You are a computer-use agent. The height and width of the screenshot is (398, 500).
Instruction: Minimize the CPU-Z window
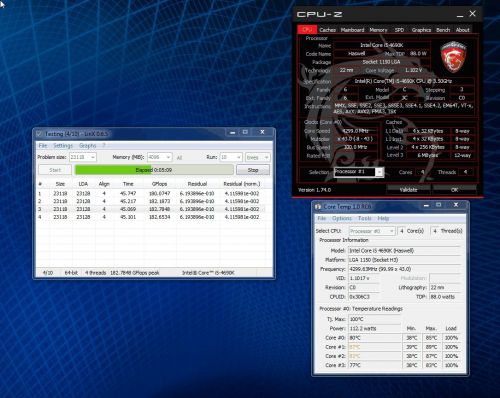[460, 14]
